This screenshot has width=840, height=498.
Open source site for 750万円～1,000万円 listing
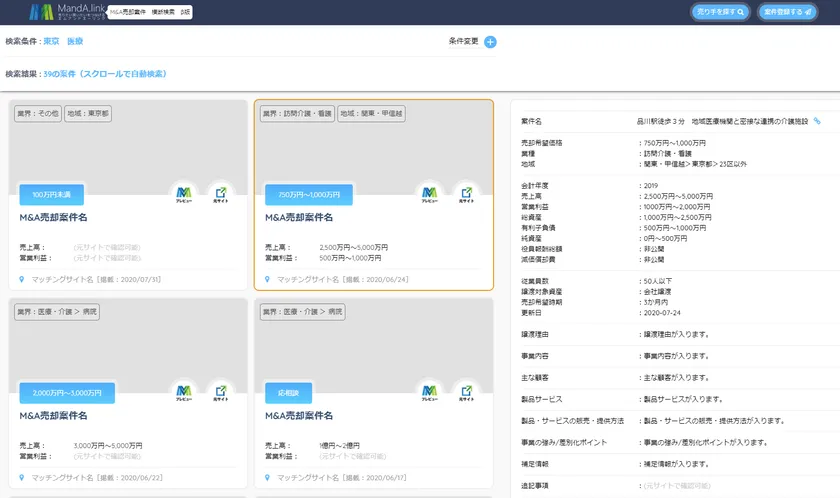[466, 194]
